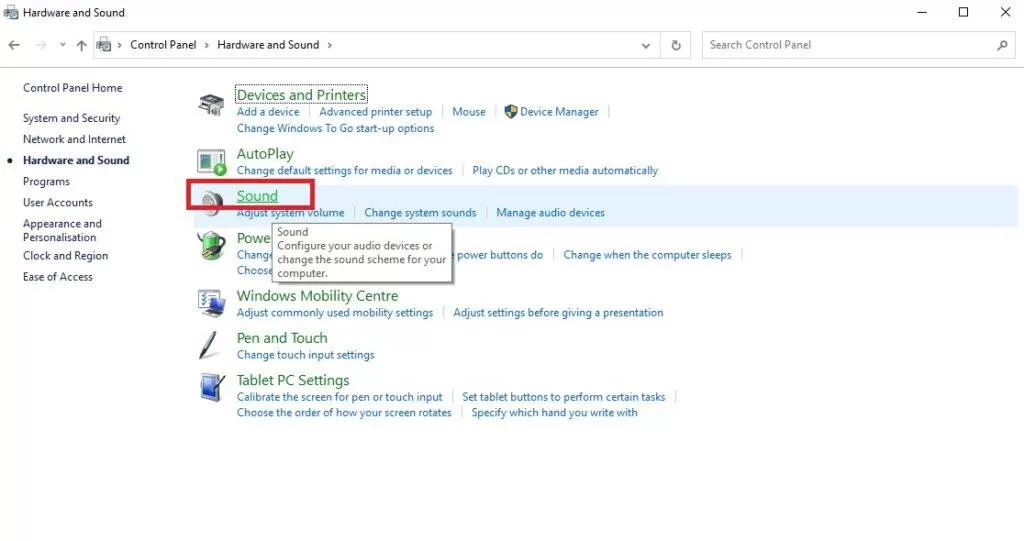Open Control Panel Home
The width and height of the screenshot is (1024, 541).
coord(72,88)
